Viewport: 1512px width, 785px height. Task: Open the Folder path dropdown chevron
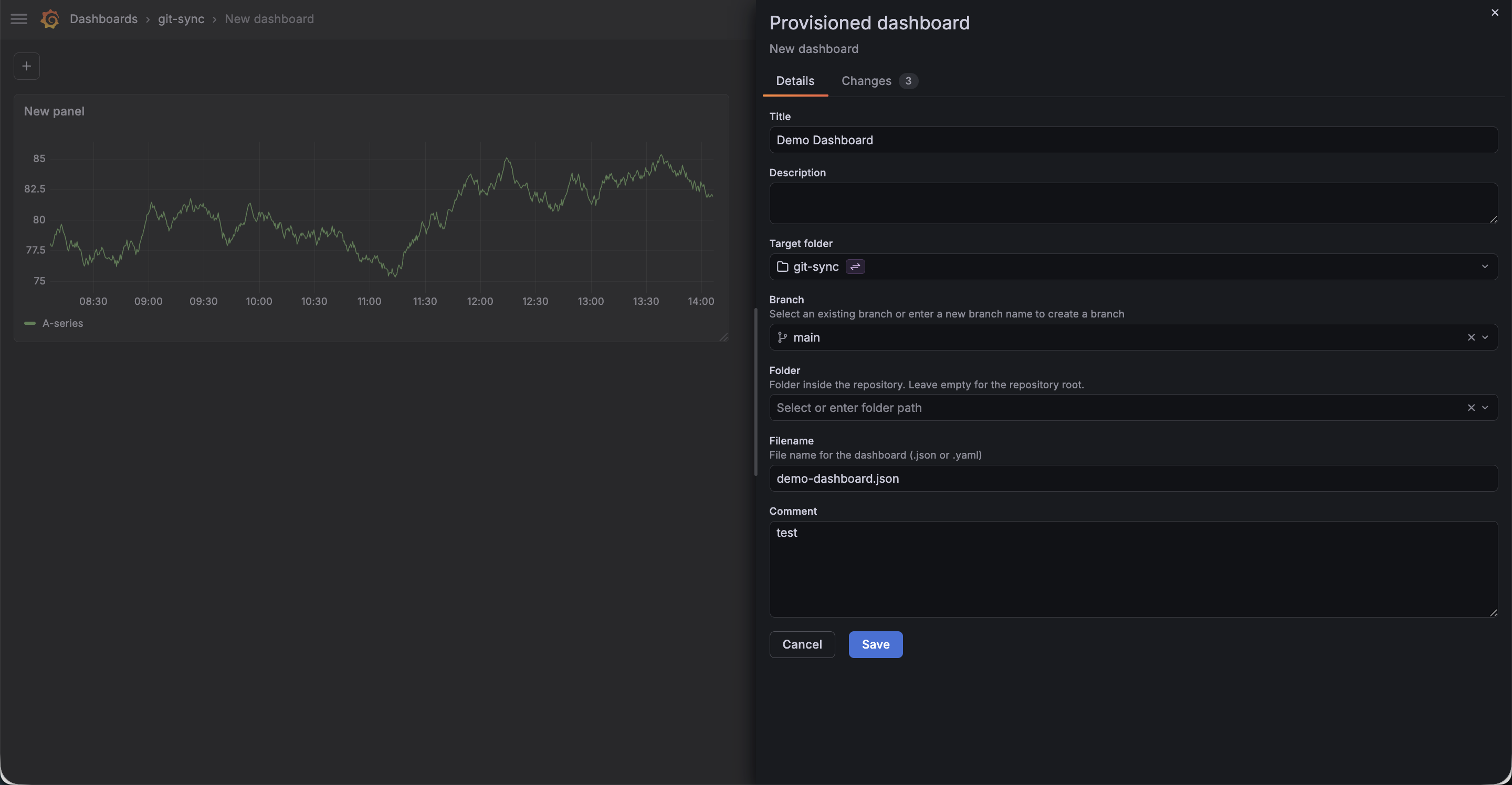pyautogui.click(x=1485, y=408)
